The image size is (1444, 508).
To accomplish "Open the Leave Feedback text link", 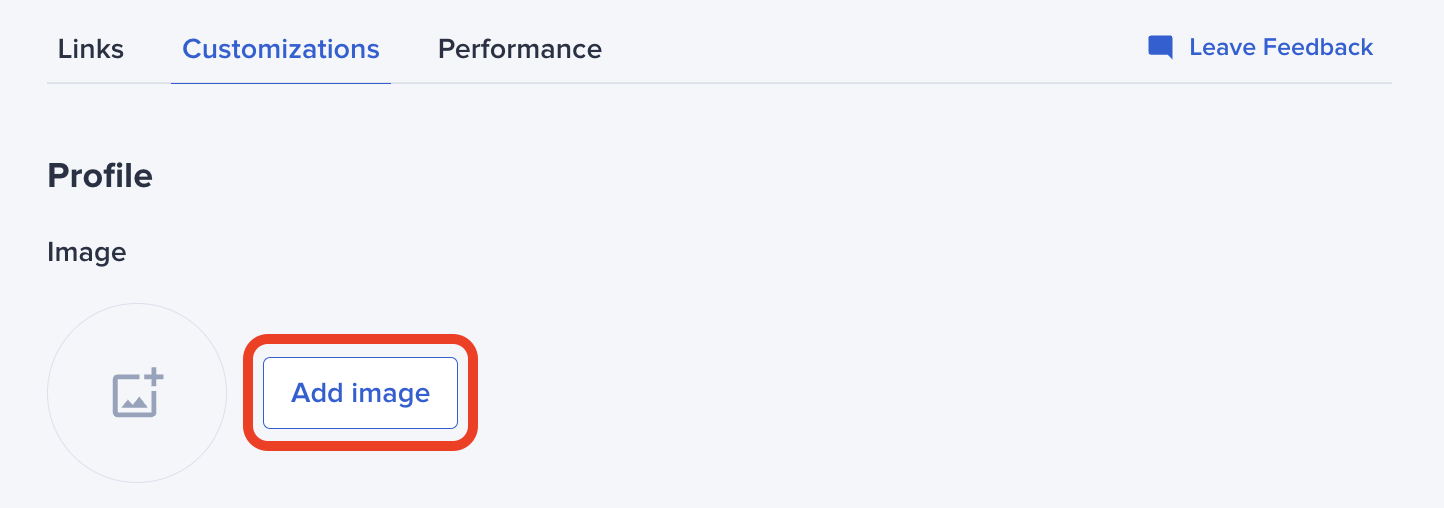I will point(1281,47).
